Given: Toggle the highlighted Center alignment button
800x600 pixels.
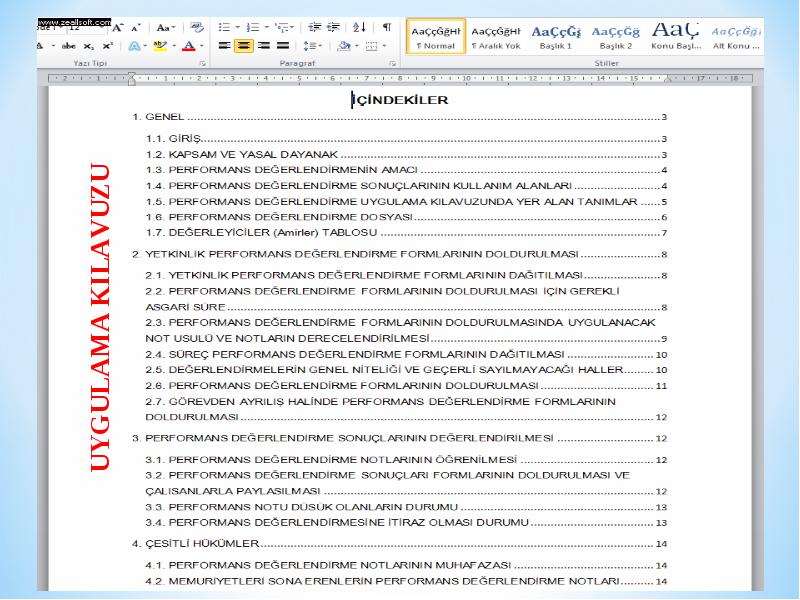Looking at the screenshot, I should point(244,46).
